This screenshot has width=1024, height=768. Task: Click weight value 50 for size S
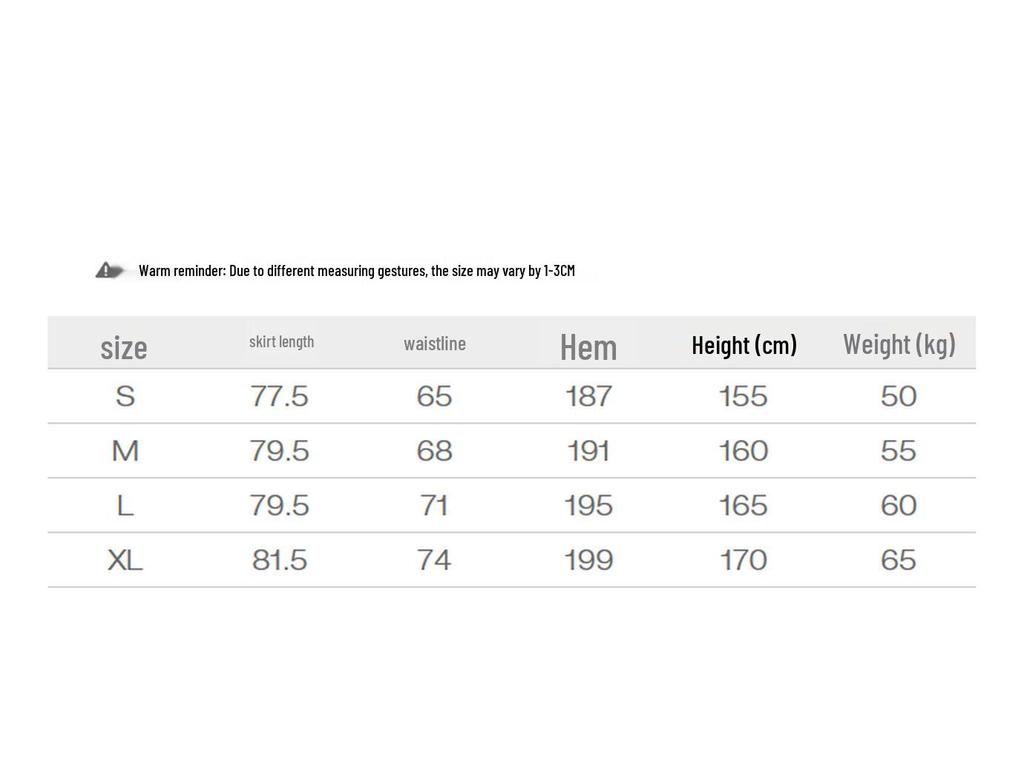click(898, 397)
